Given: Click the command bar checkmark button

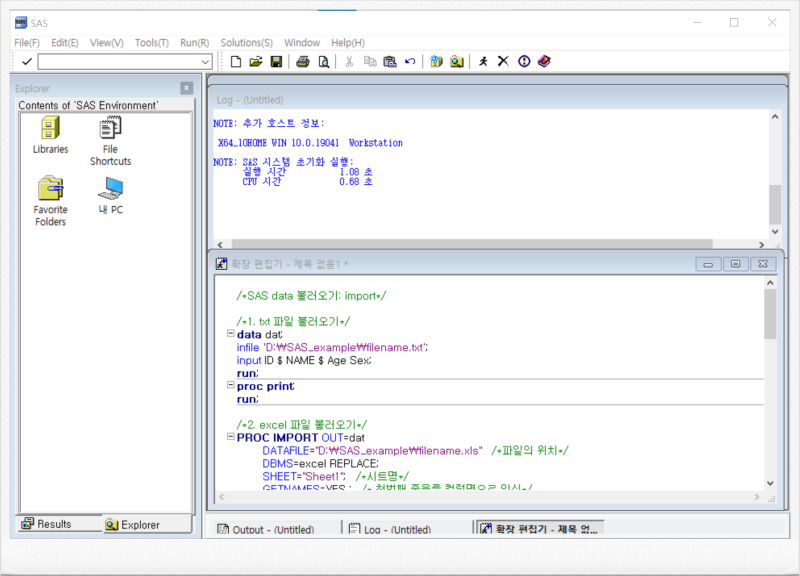Looking at the screenshot, I should pos(25,61).
